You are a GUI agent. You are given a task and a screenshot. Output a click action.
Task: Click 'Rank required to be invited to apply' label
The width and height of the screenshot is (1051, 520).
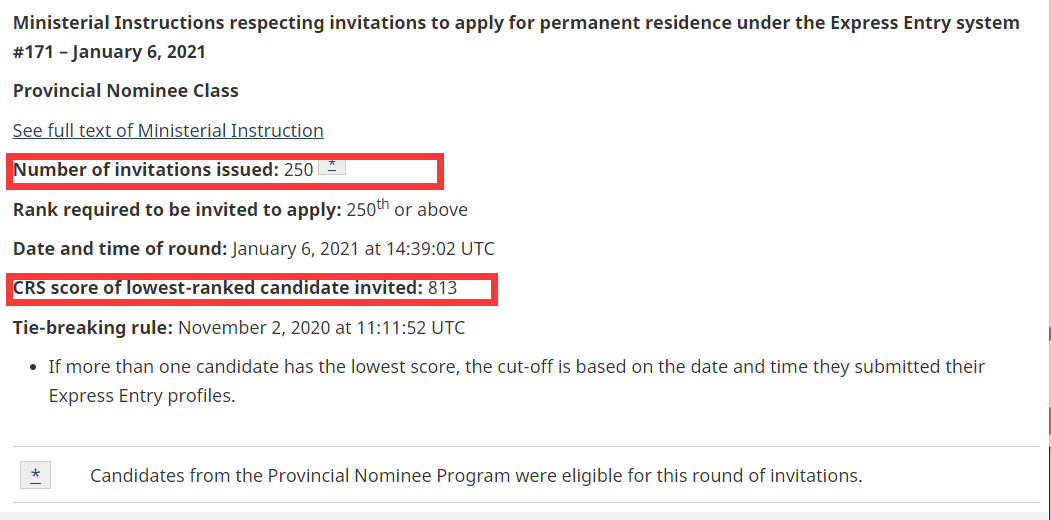(x=176, y=210)
